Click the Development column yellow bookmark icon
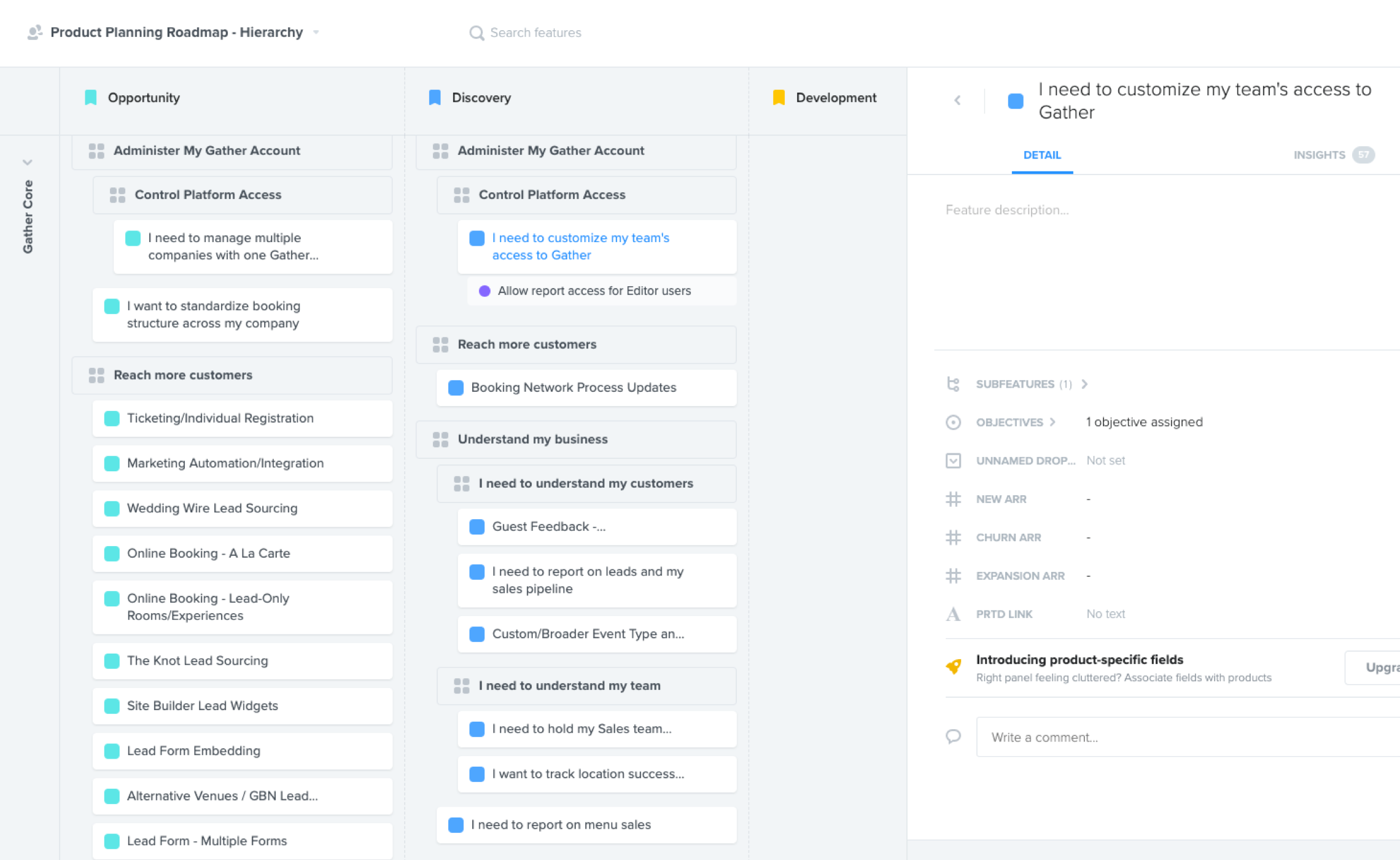The height and width of the screenshot is (860, 1400). pyautogui.click(x=779, y=98)
